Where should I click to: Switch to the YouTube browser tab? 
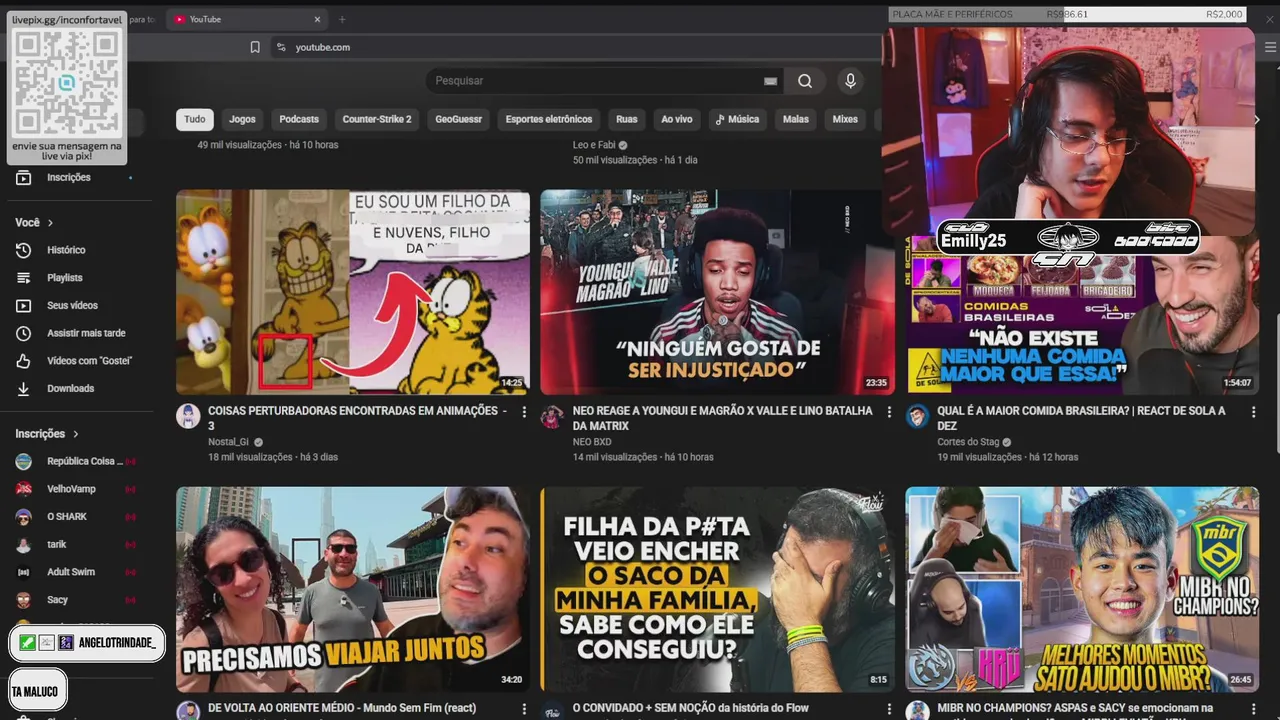[x=247, y=19]
